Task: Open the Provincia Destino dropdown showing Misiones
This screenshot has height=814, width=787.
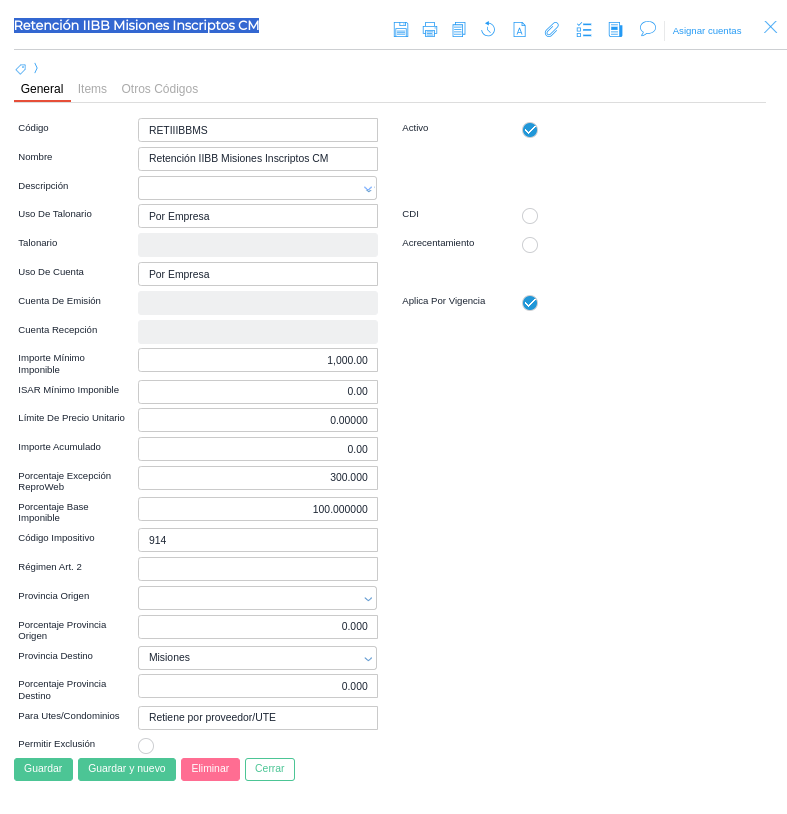Action: point(257,658)
